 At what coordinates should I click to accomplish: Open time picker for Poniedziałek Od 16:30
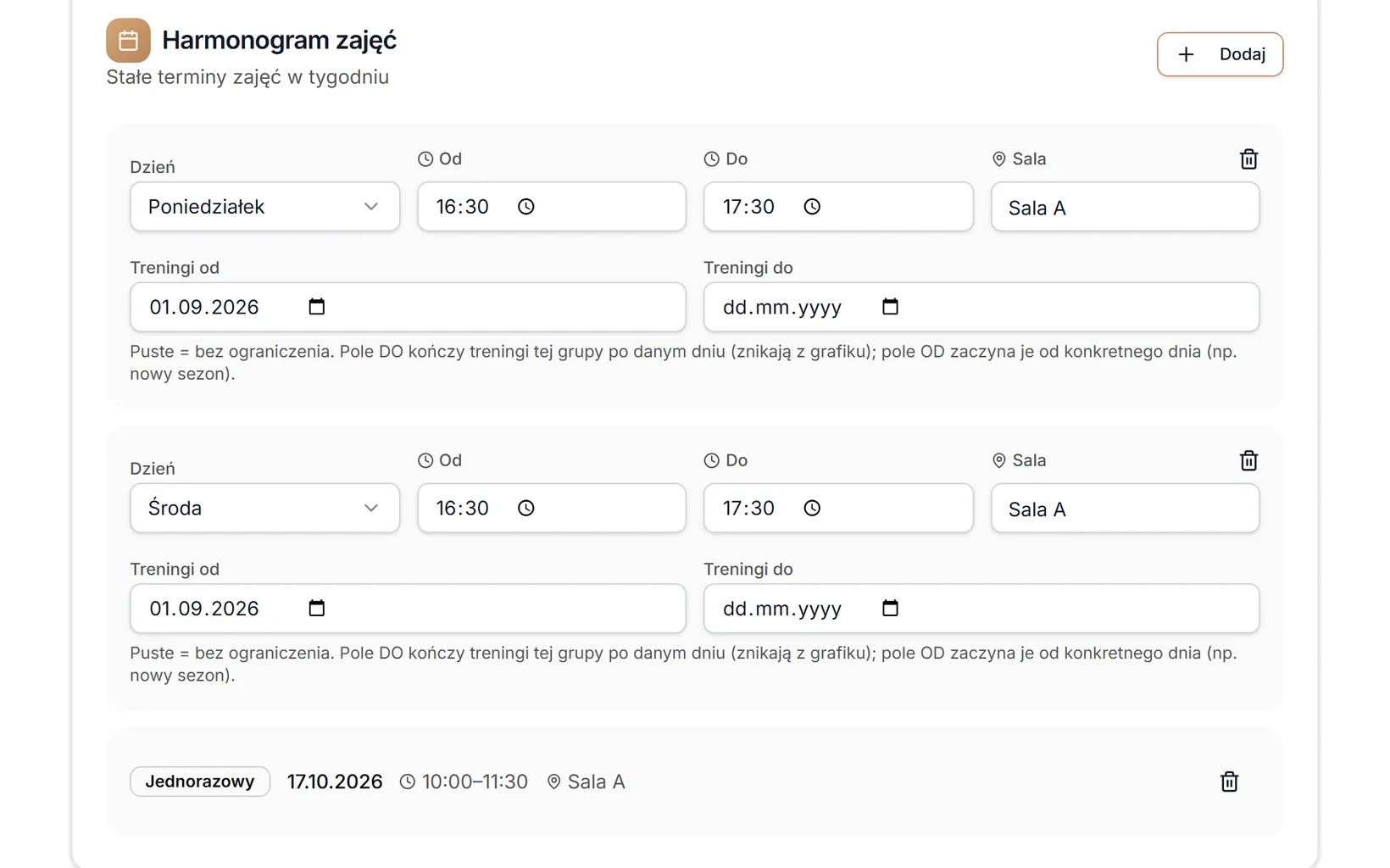pyautogui.click(x=526, y=207)
